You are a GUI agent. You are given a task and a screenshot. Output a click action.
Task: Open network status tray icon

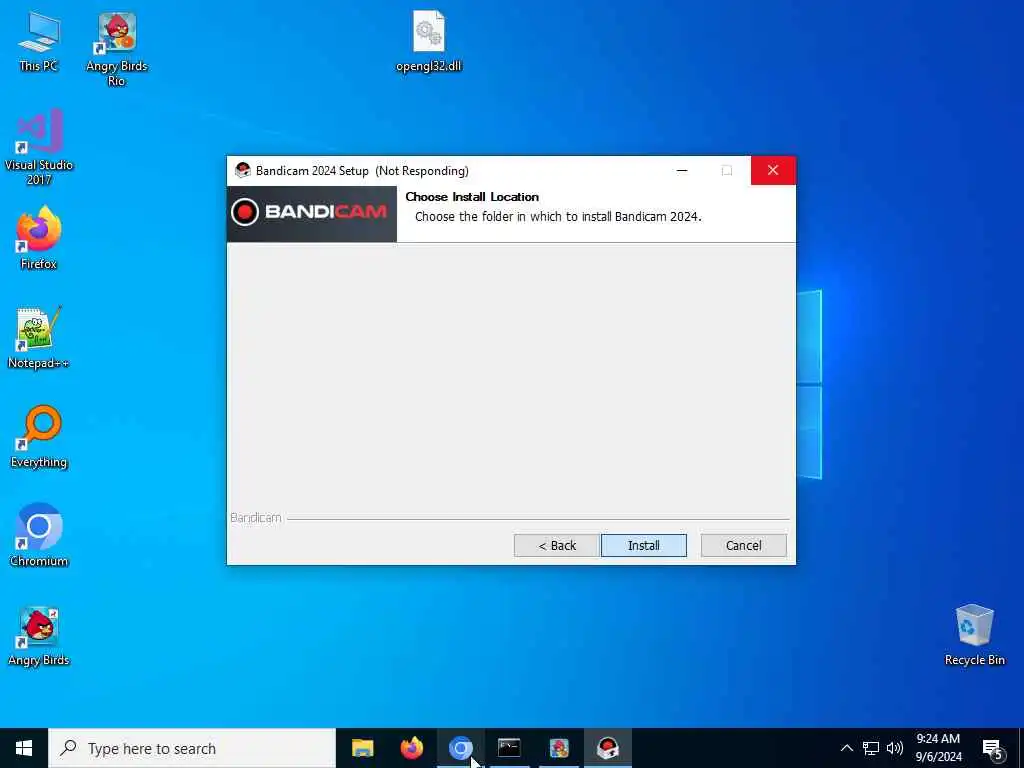coord(871,748)
